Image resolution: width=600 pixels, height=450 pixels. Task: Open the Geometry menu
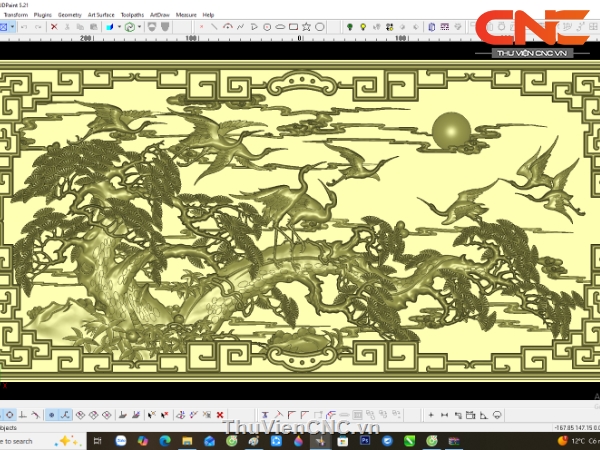click(x=70, y=15)
